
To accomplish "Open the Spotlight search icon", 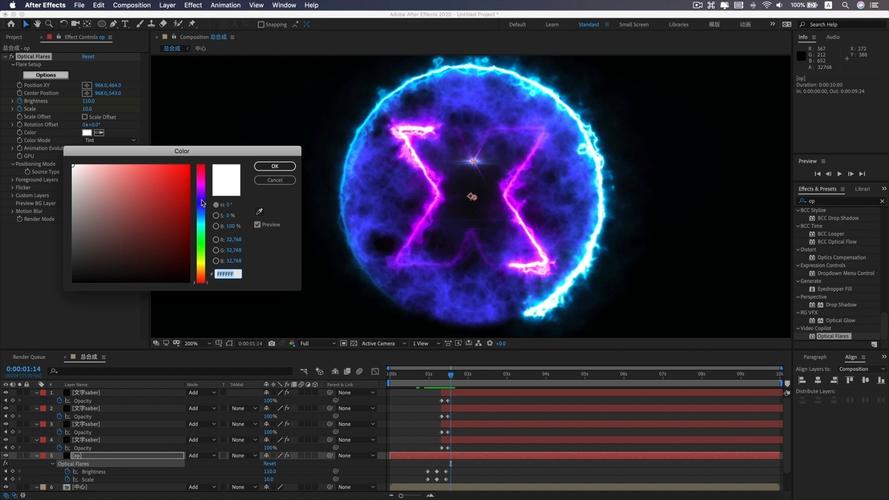I will (845, 5).
